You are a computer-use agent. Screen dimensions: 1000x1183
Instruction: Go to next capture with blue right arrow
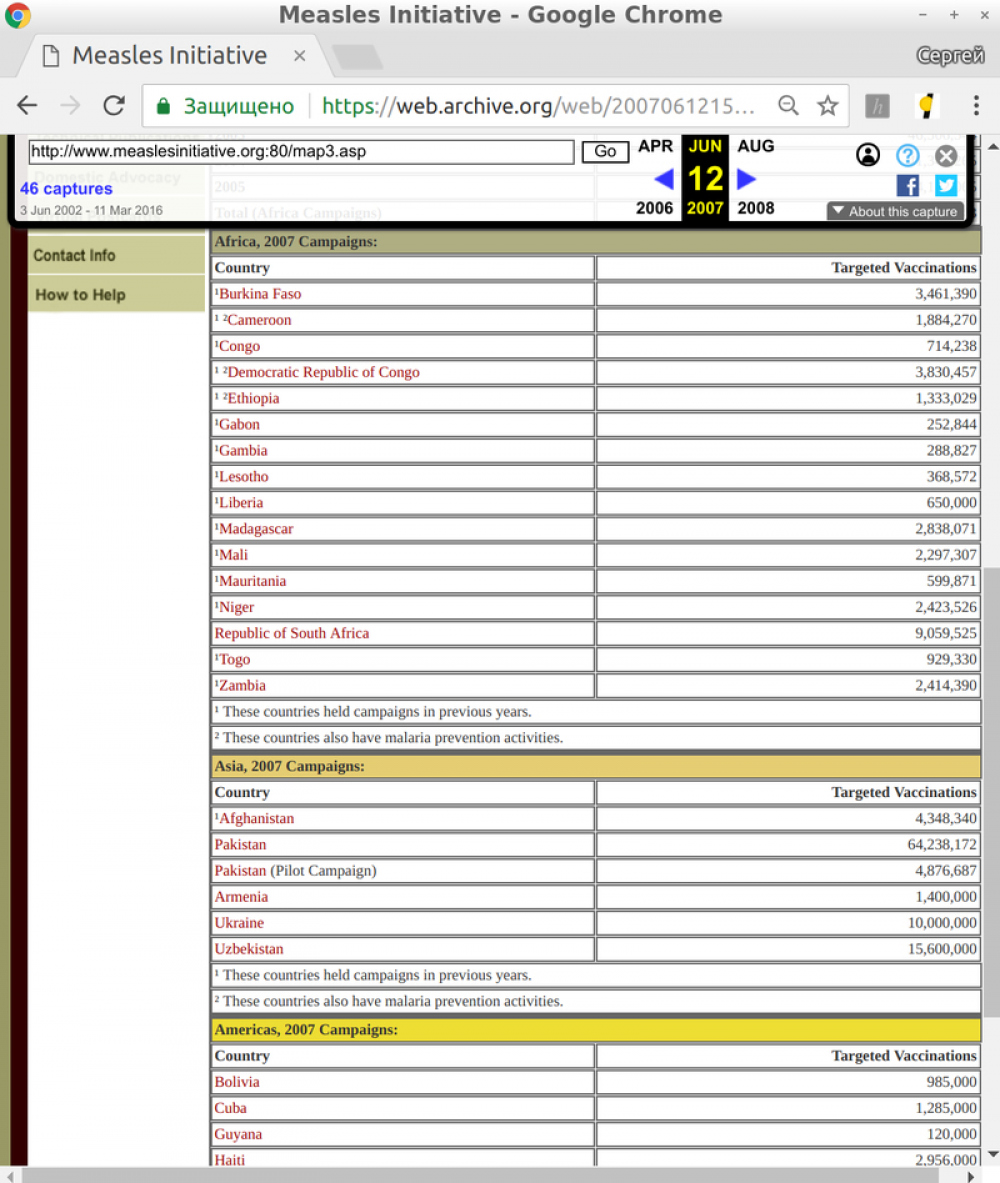point(746,179)
